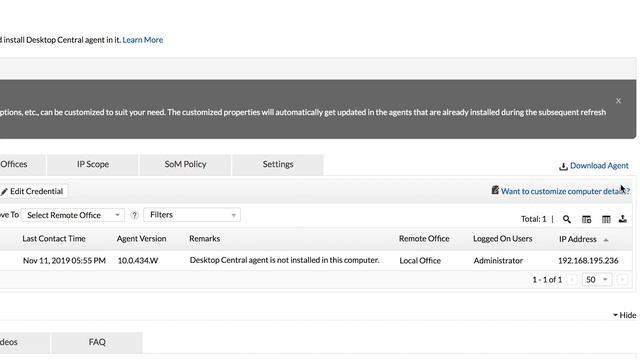Click the Remarks column header
This screenshot has height=360, width=640.
tap(204, 238)
